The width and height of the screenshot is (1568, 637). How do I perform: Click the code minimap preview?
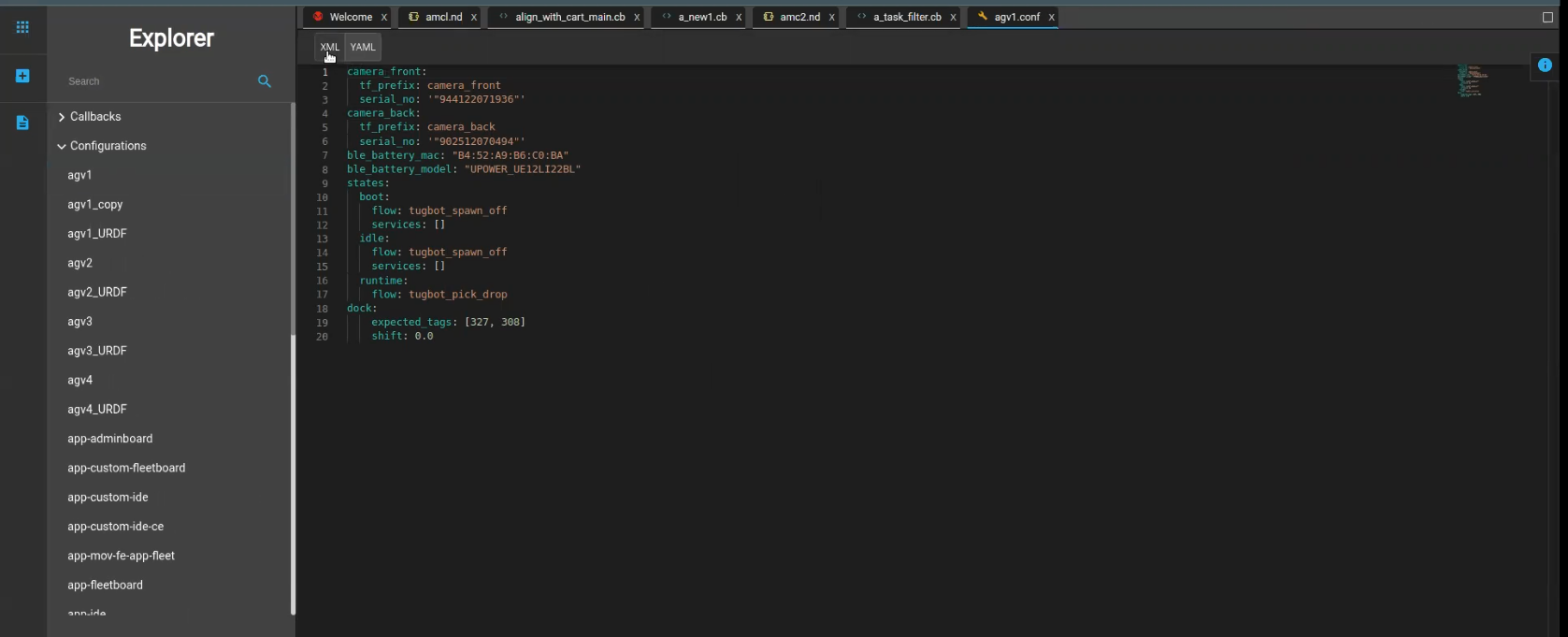(x=1472, y=80)
